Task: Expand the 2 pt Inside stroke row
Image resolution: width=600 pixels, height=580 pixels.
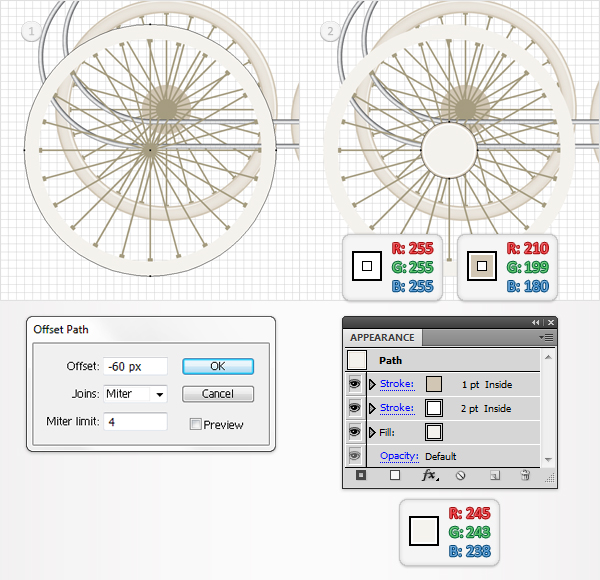Action: [x=372, y=408]
